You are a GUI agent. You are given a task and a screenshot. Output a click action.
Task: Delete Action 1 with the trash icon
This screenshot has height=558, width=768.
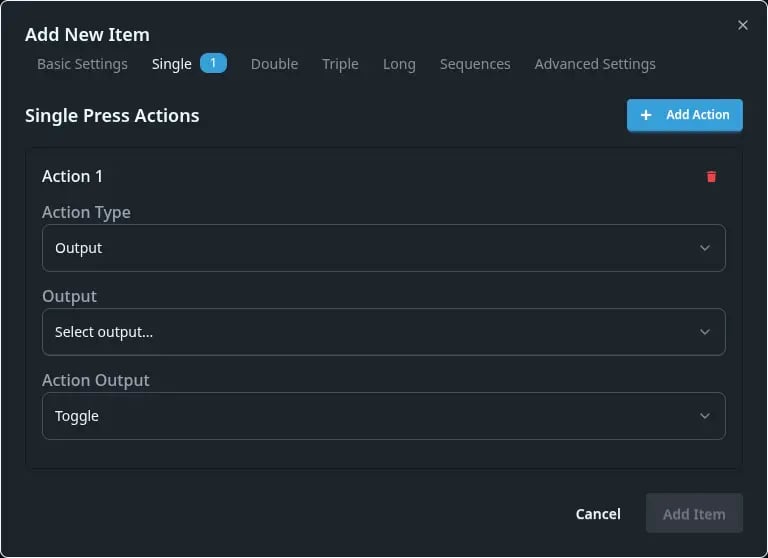click(x=711, y=176)
